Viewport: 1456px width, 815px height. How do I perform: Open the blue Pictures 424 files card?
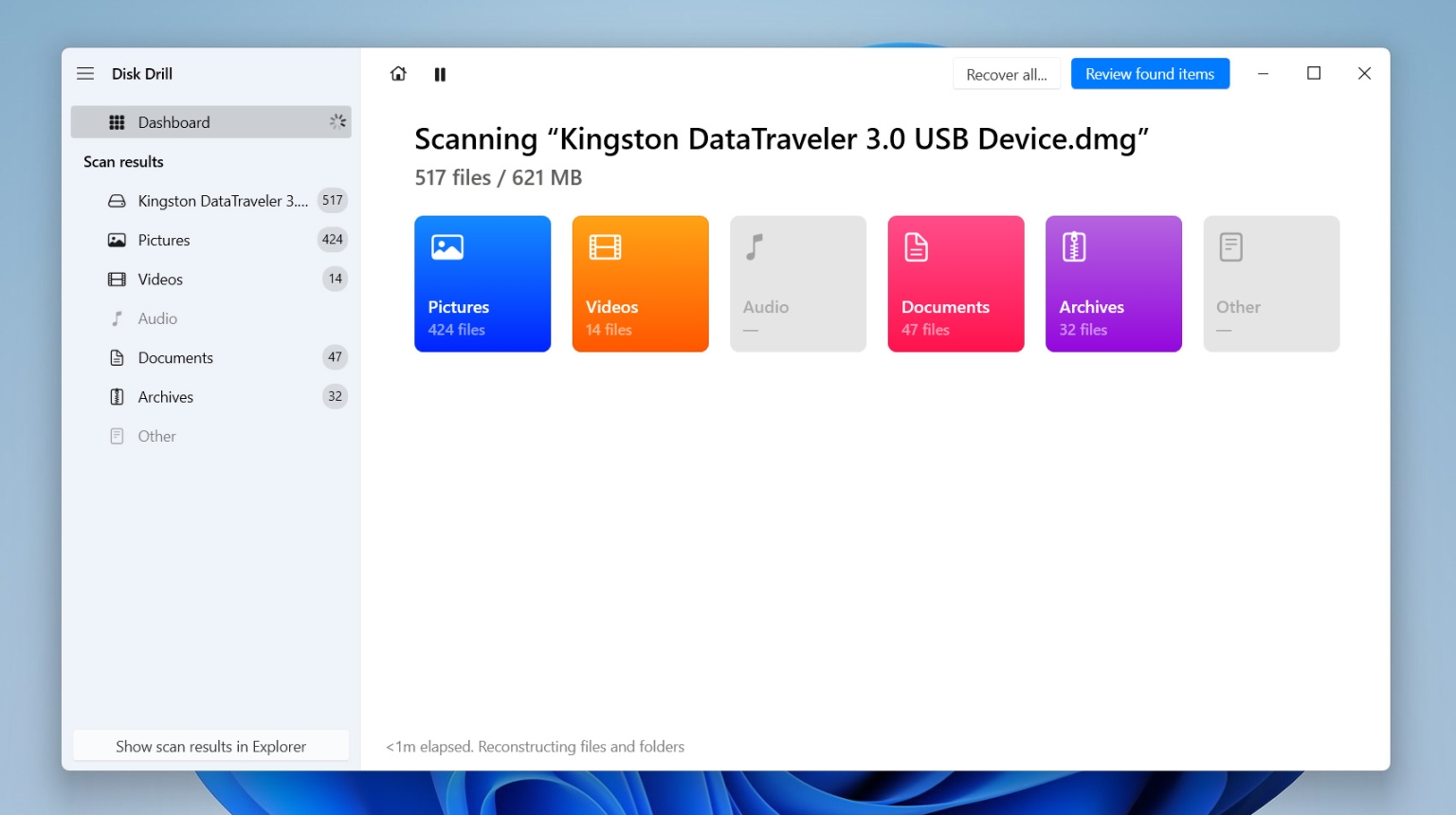pos(482,283)
